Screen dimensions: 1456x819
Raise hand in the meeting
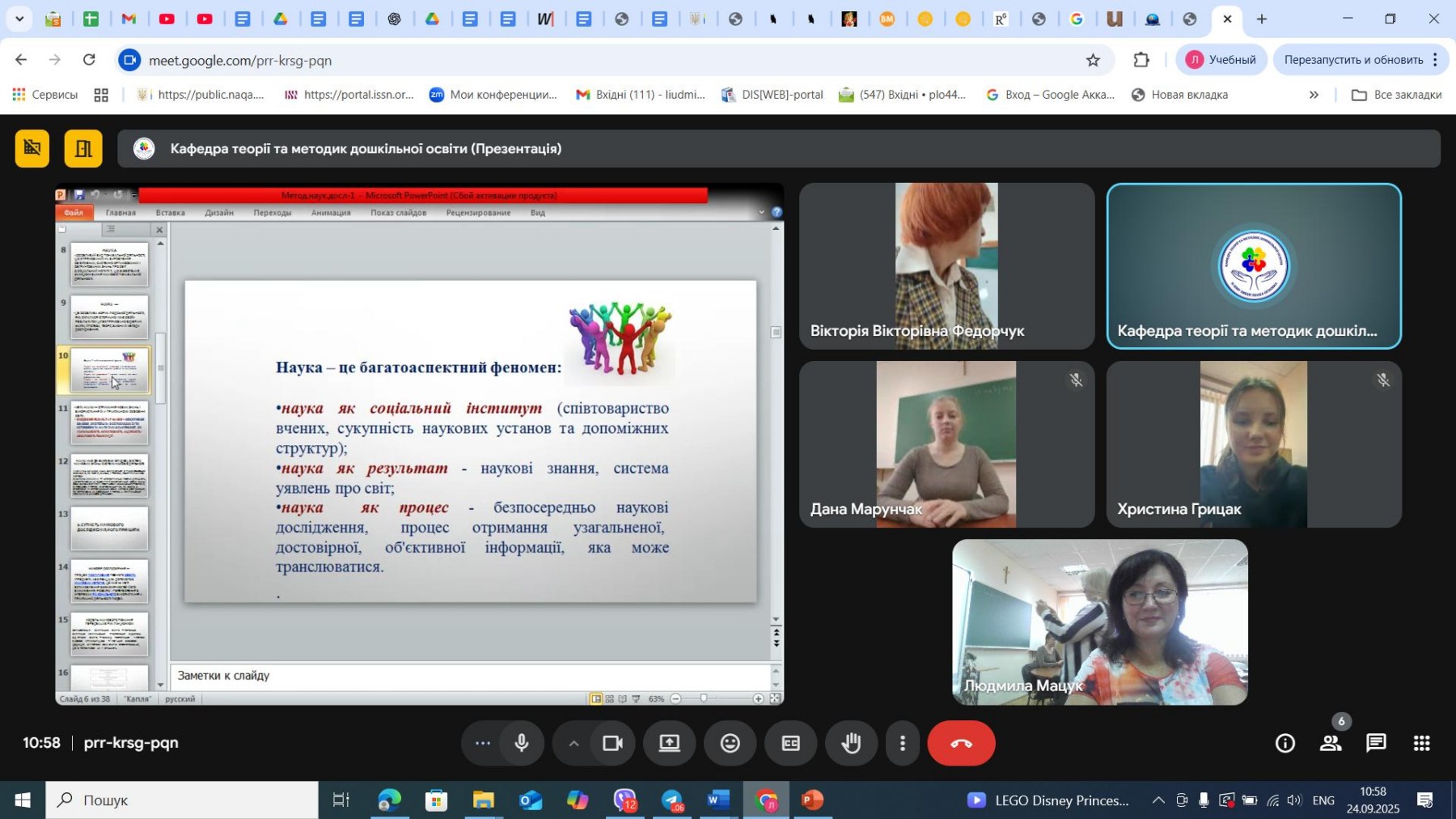click(850, 743)
